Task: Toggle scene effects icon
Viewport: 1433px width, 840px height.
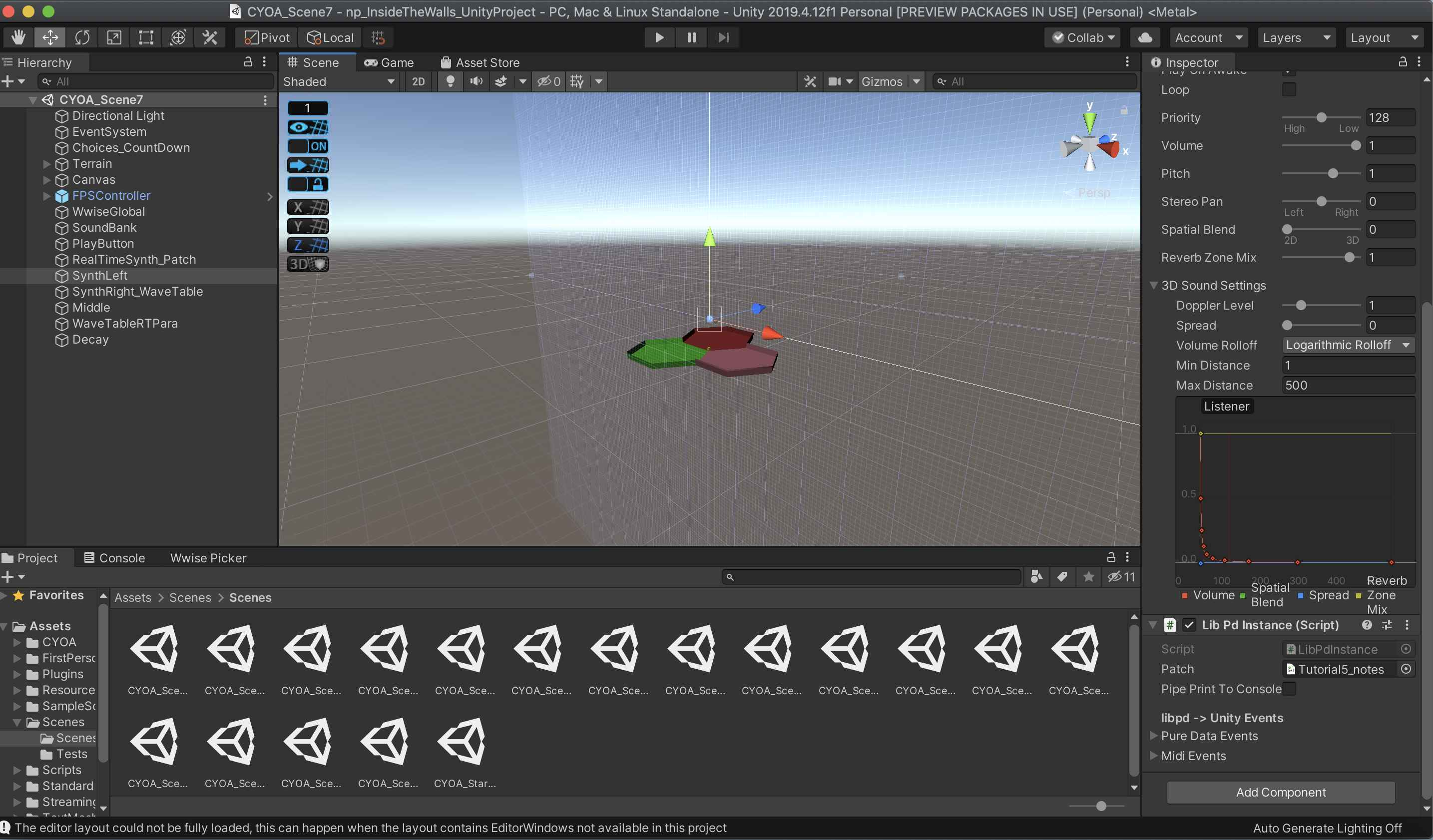Action: tap(500, 81)
